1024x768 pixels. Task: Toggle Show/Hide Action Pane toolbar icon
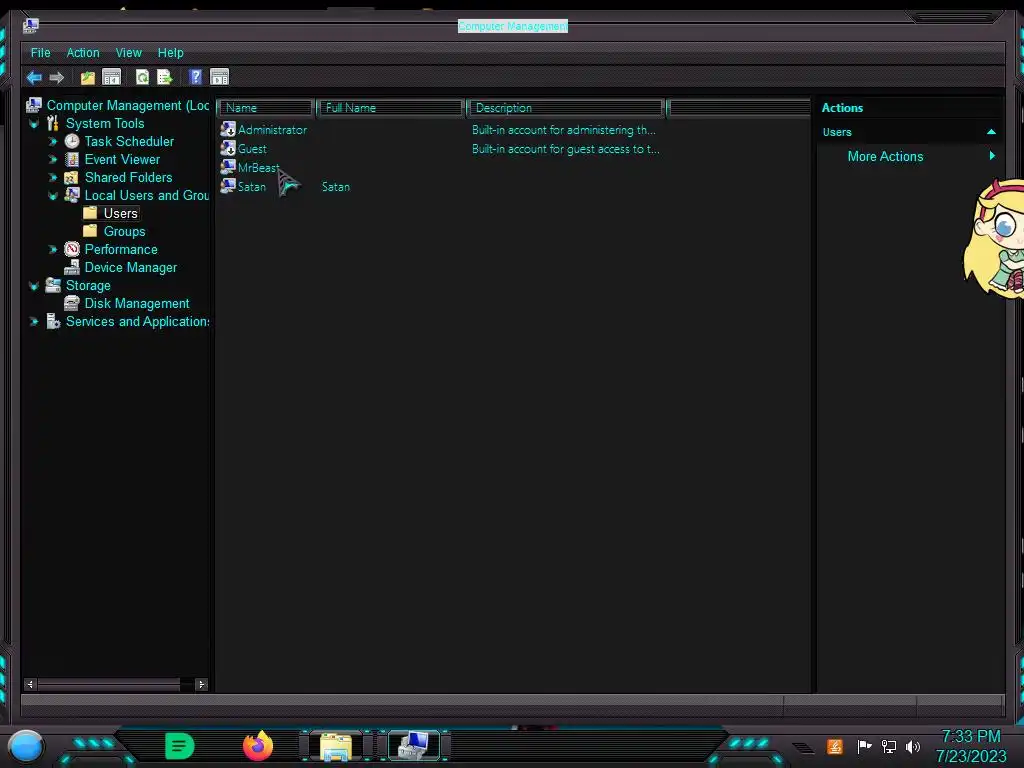pos(219,77)
